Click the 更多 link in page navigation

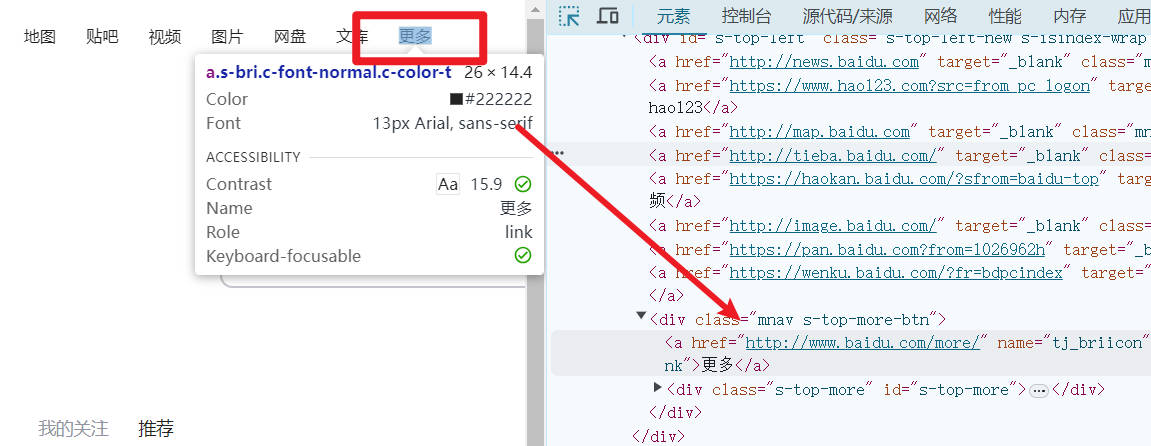click(414, 36)
